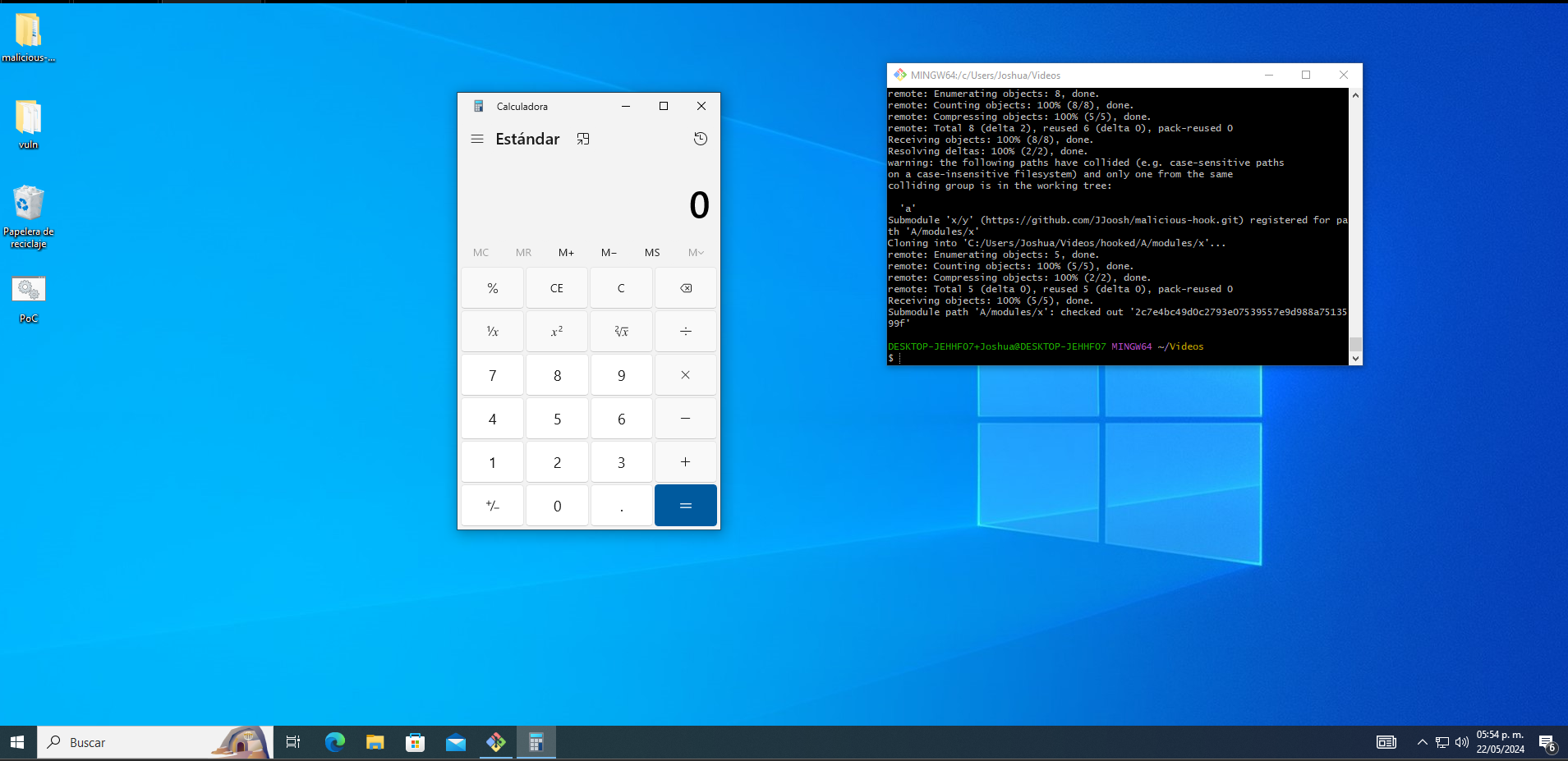
Task: Maximize the MINGW64 terminal window
Action: click(1306, 75)
